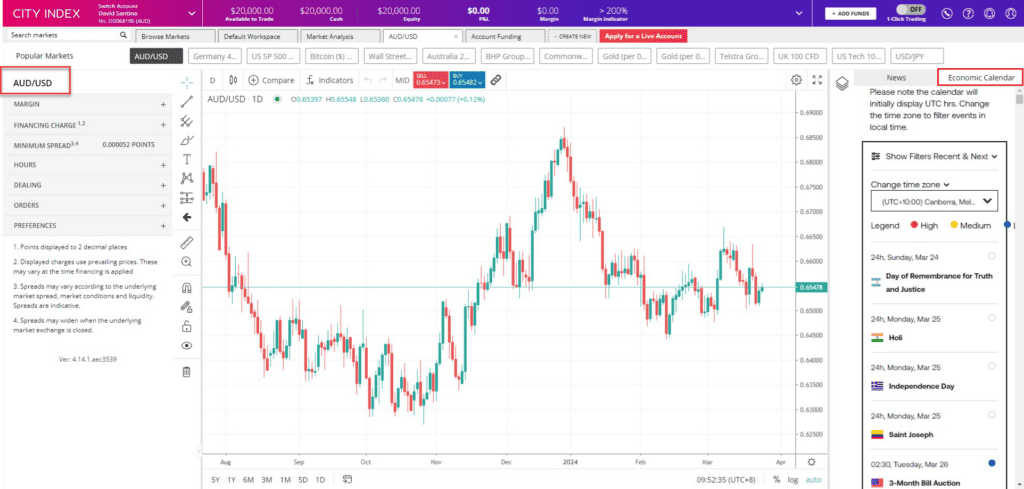Image resolution: width=1024 pixels, height=489 pixels.
Task: Toggle auto scale at chart bottom
Action: [813, 480]
